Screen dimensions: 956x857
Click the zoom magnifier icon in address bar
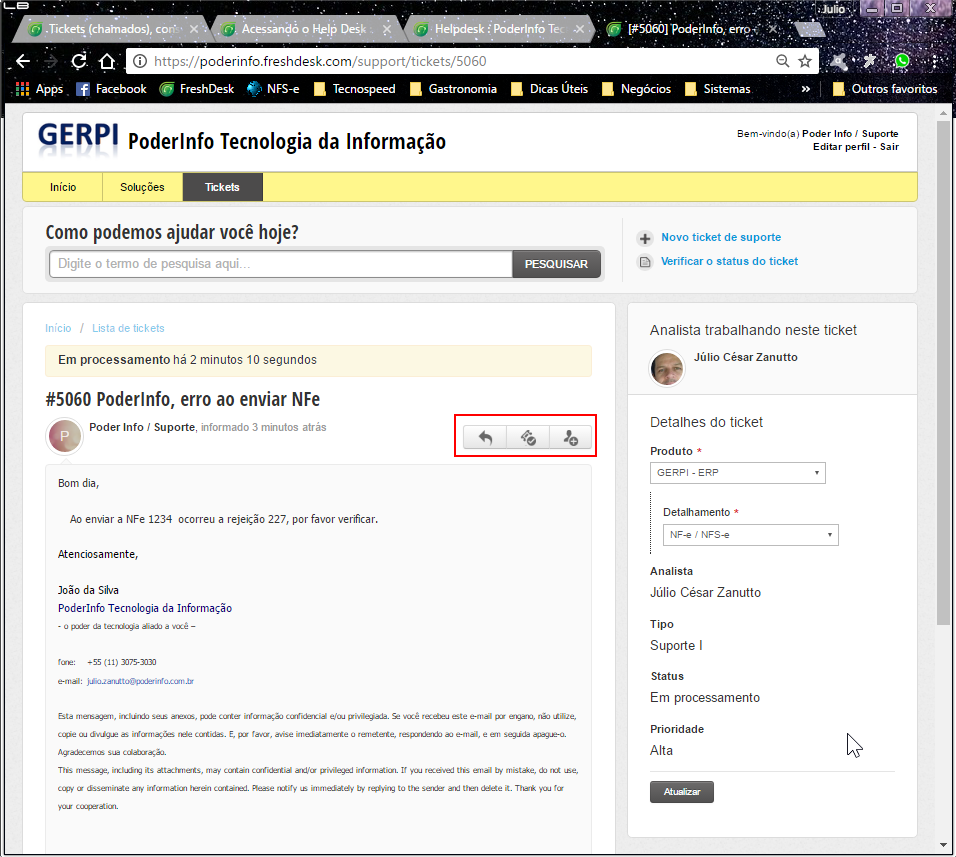click(x=782, y=61)
